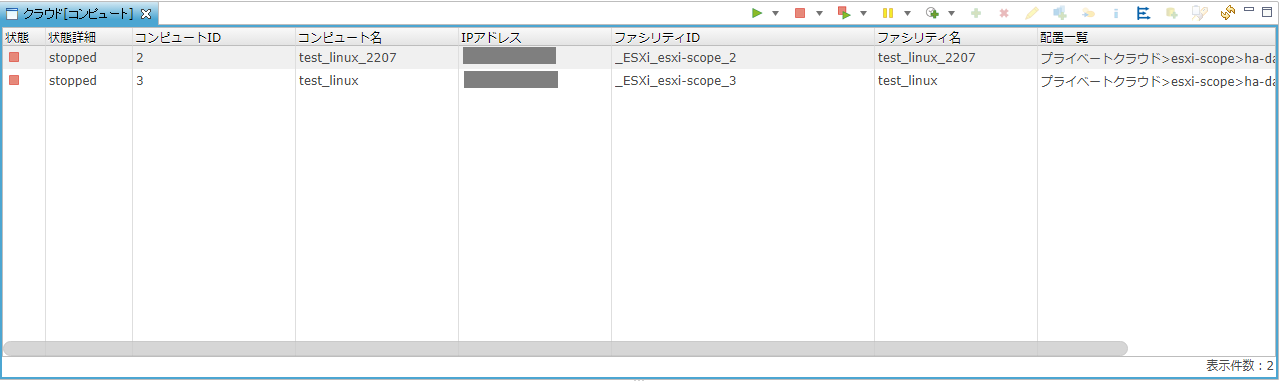This screenshot has height=381, width=1279.
Task: Select 'stopped' in the compute ID 3 row
Action: tap(73, 81)
